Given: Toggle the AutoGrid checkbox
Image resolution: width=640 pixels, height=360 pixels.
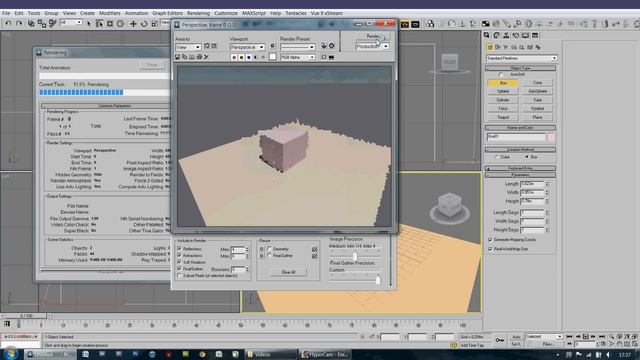Looking at the screenshot, I should tap(501, 75).
